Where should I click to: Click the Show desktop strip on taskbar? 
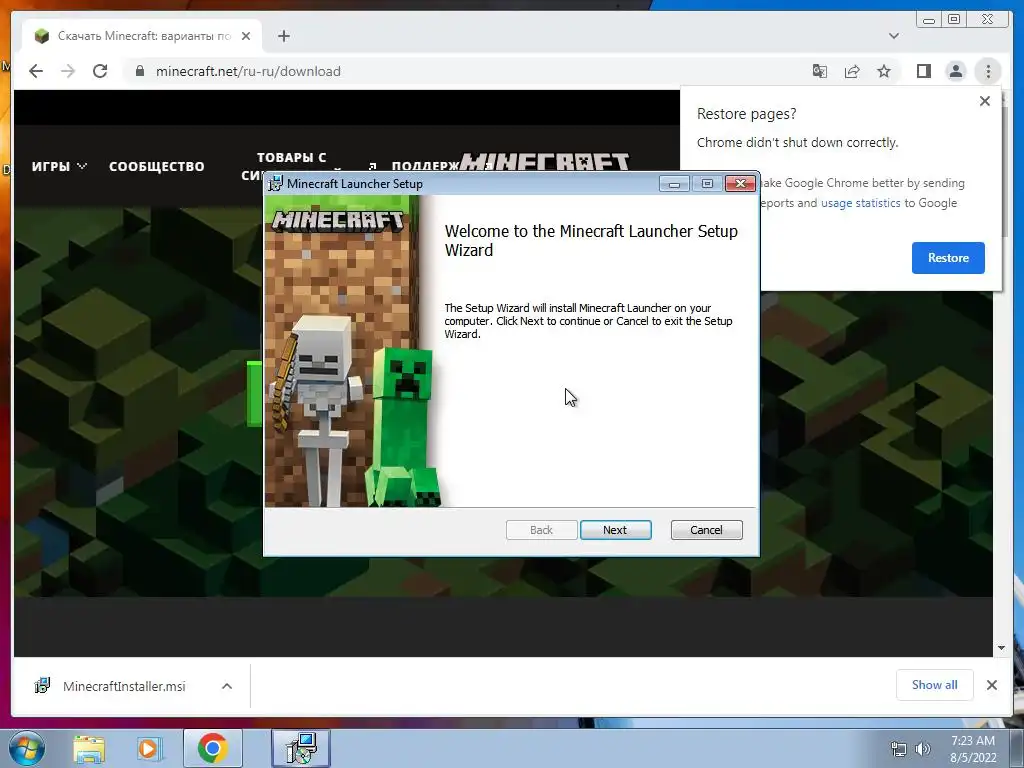point(1016,748)
